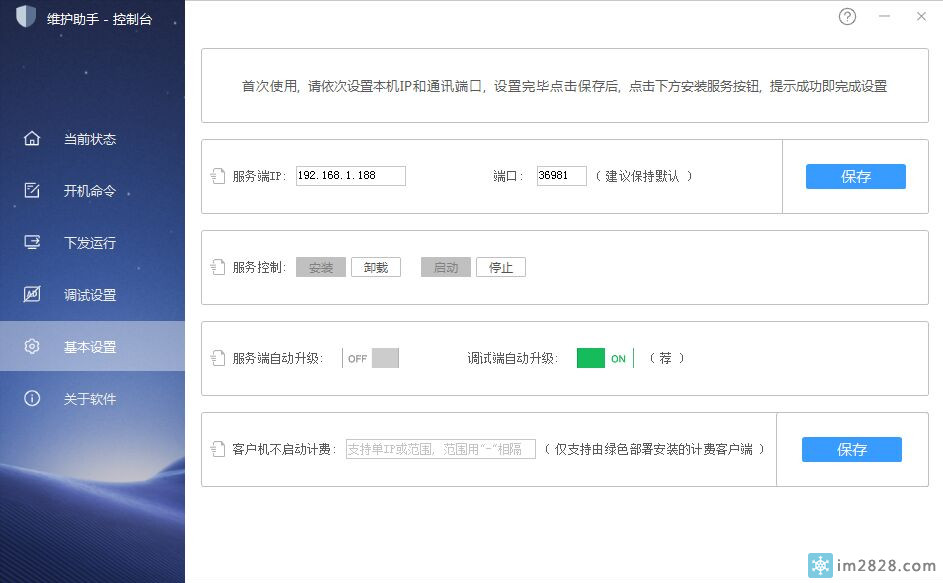Click the chart icon beside 调试设置
This screenshot has height=583, width=943.
(32, 295)
